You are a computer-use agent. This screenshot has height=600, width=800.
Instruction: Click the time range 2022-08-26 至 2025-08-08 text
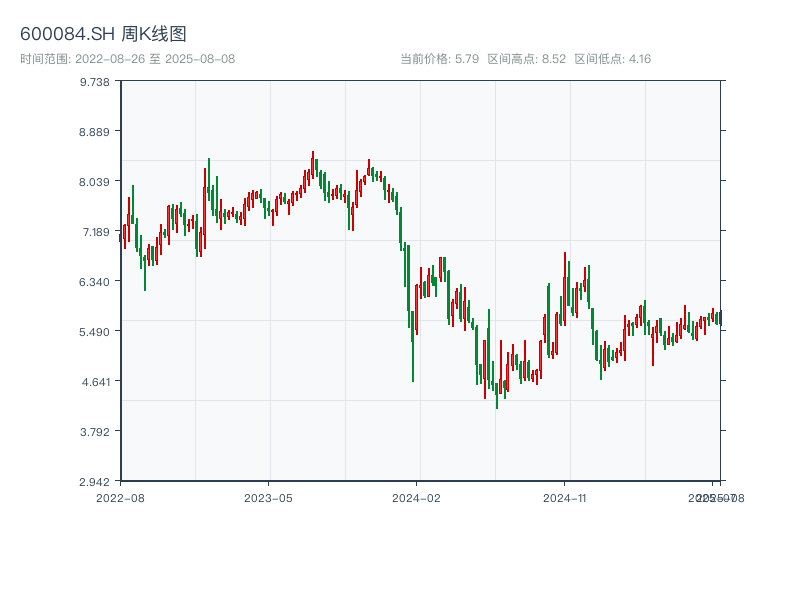pyautogui.click(x=127, y=59)
